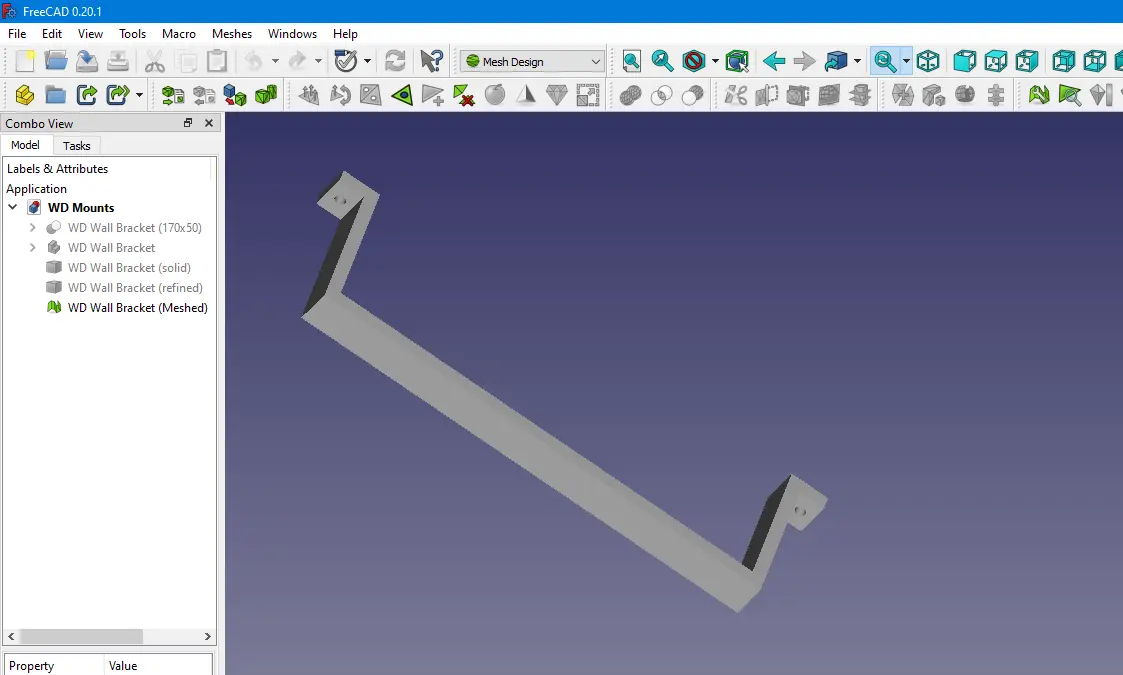1123x675 pixels.
Task: Fit all content in the view
Action: [632, 62]
